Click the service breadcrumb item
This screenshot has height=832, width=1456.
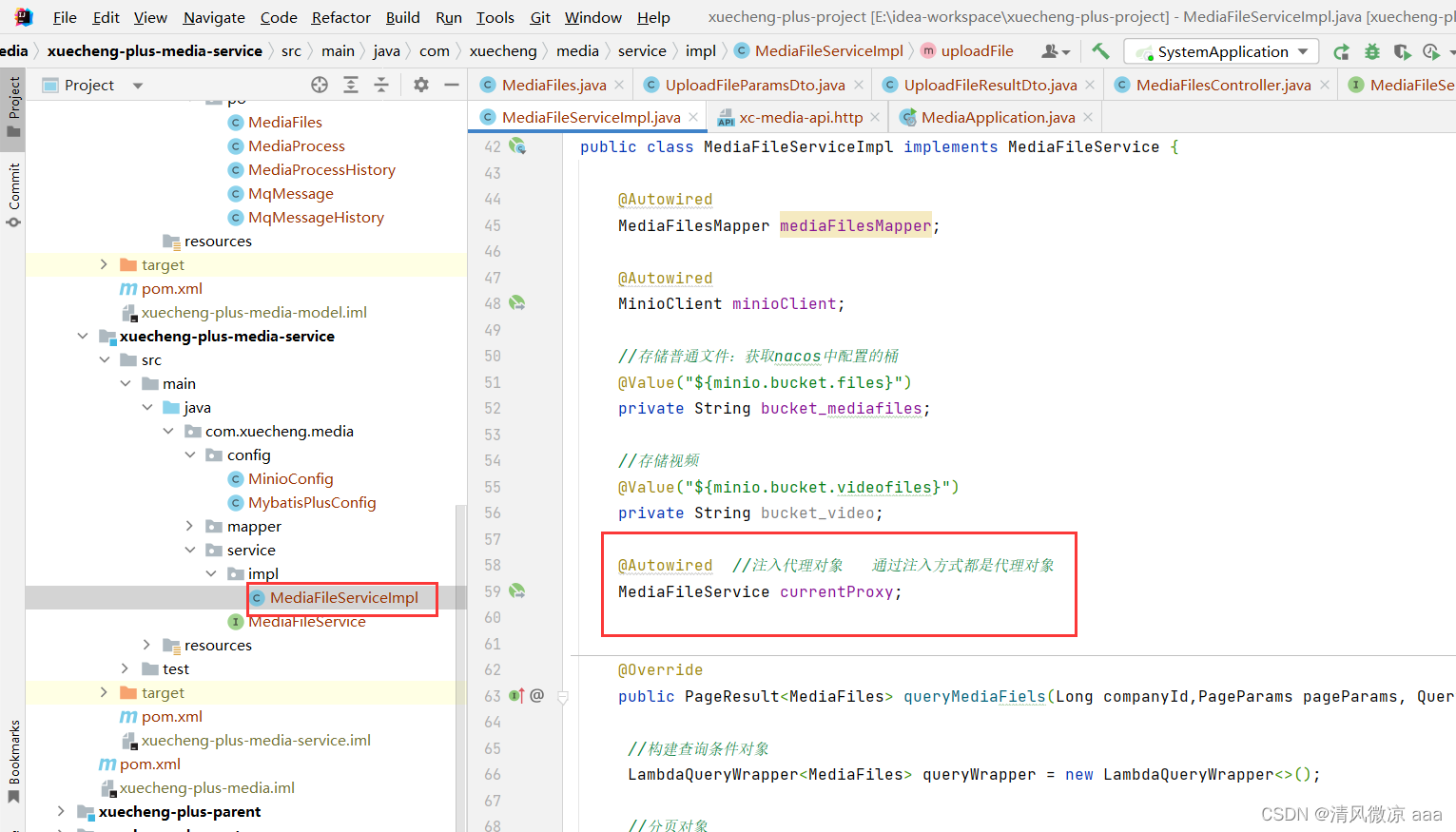[642, 51]
